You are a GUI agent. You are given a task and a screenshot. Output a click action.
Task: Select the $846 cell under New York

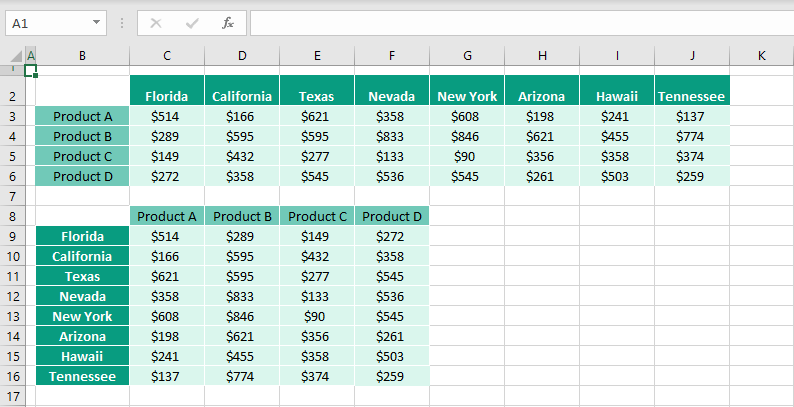(467, 136)
